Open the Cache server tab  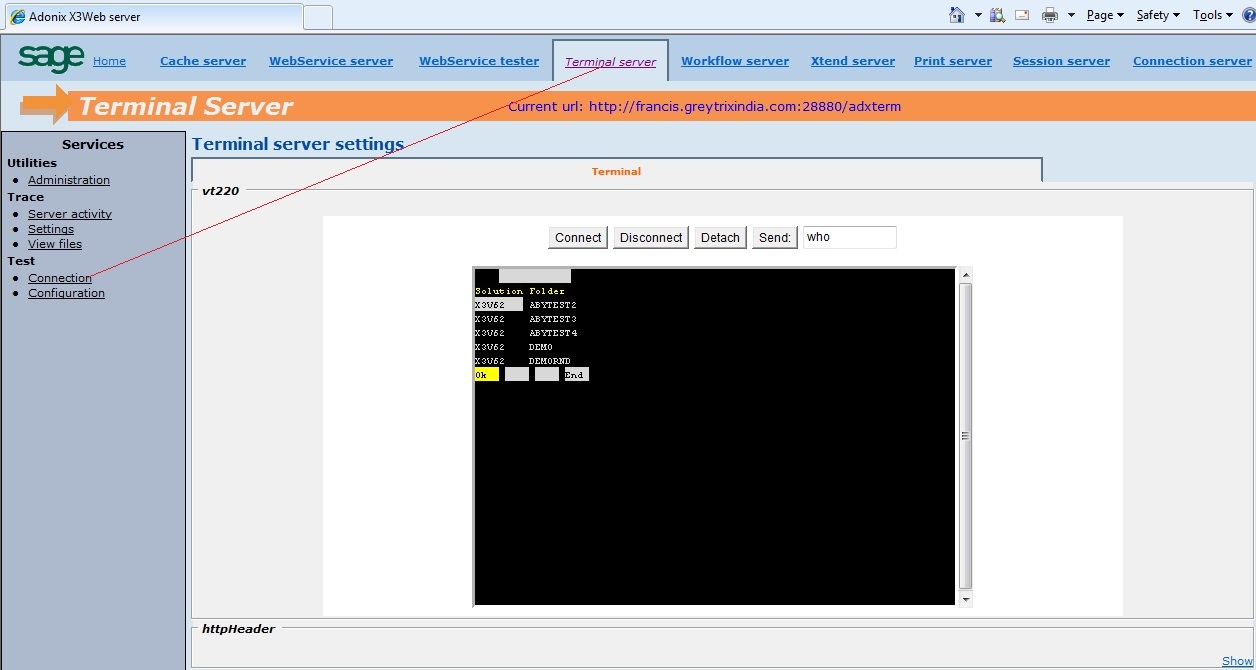click(x=203, y=61)
